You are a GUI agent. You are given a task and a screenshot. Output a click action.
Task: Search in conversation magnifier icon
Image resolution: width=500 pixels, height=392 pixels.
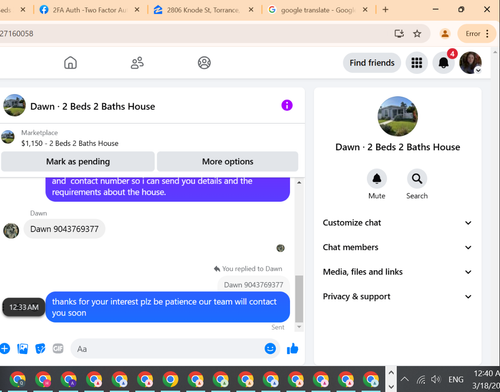click(417, 179)
